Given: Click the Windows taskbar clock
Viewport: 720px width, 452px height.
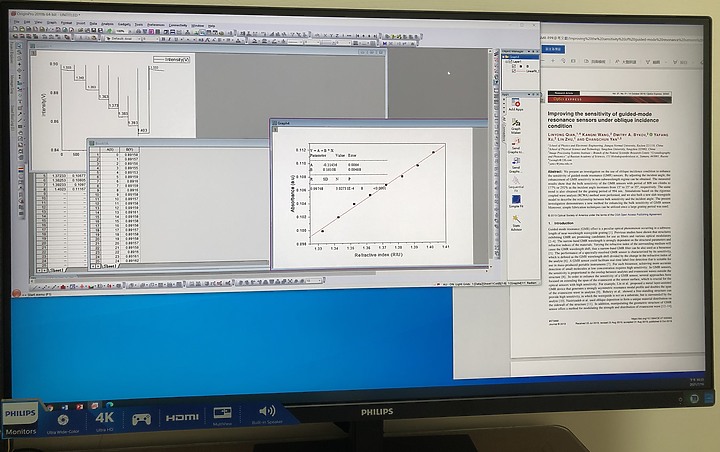Looking at the screenshot, I should click(696, 382).
